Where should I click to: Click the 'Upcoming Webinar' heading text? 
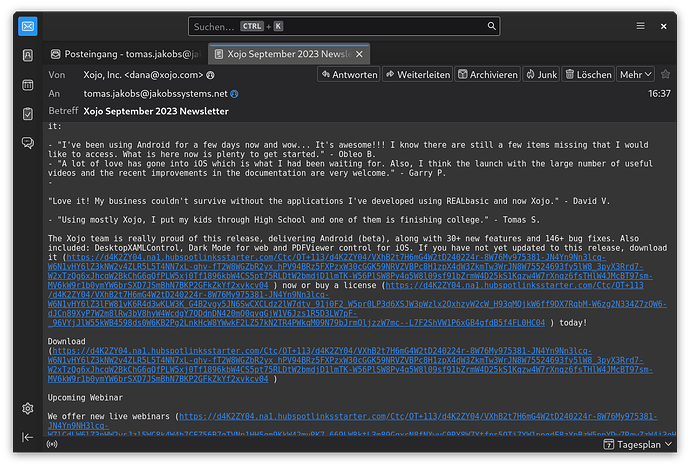point(85,398)
